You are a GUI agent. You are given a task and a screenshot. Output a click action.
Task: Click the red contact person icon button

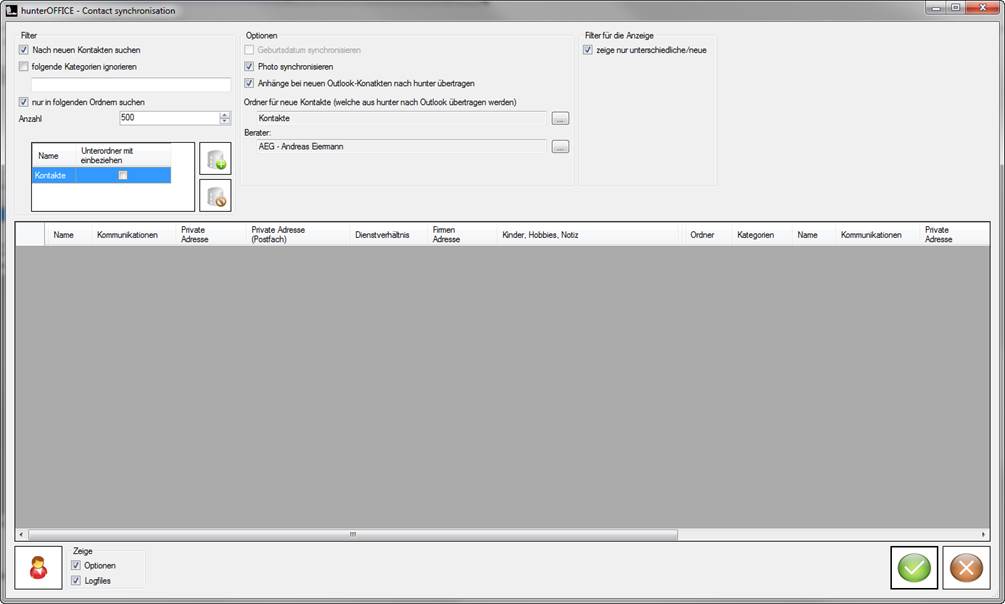39,567
